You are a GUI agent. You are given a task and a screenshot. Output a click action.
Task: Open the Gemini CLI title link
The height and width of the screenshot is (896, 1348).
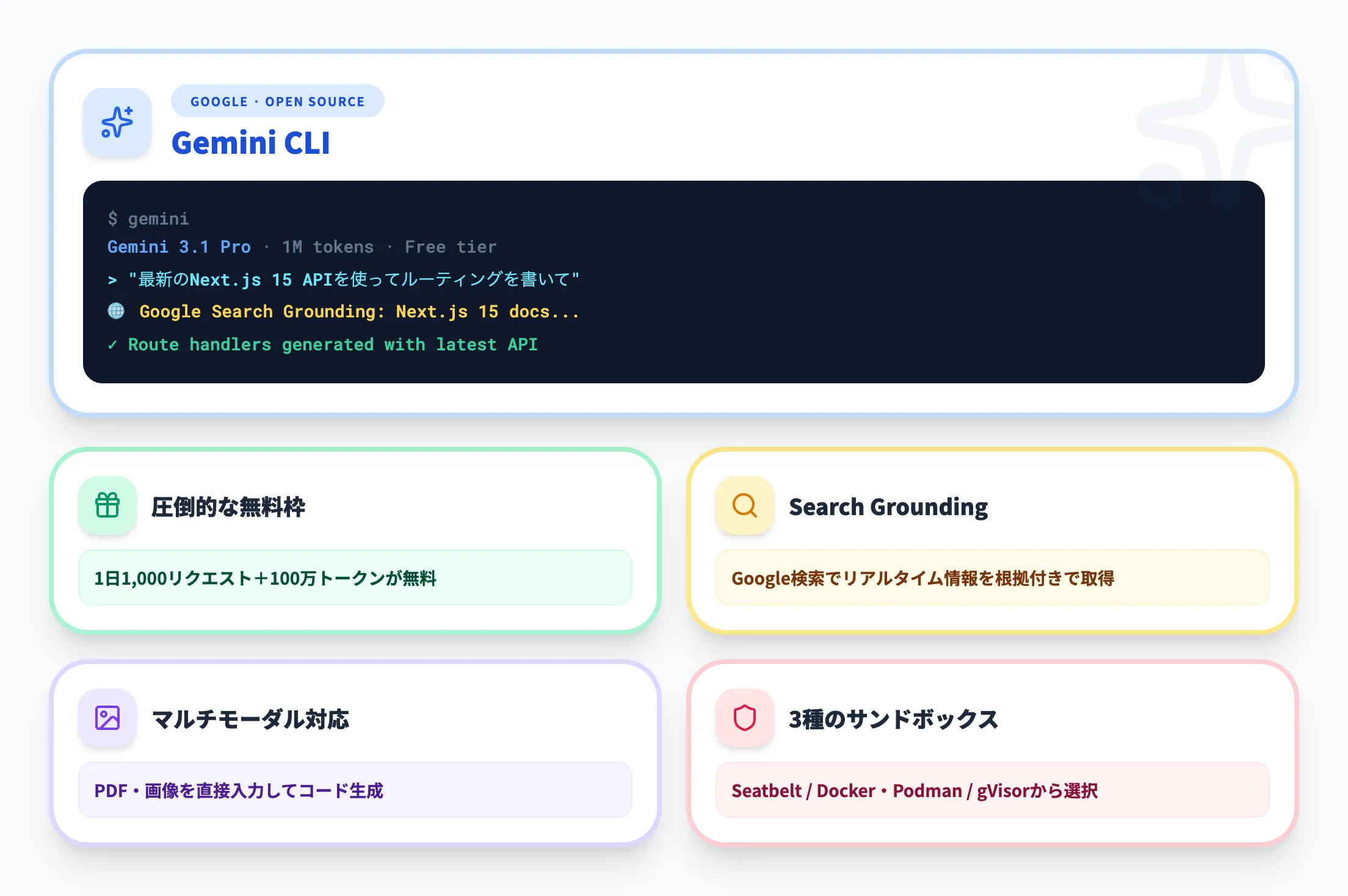tap(252, 143)
